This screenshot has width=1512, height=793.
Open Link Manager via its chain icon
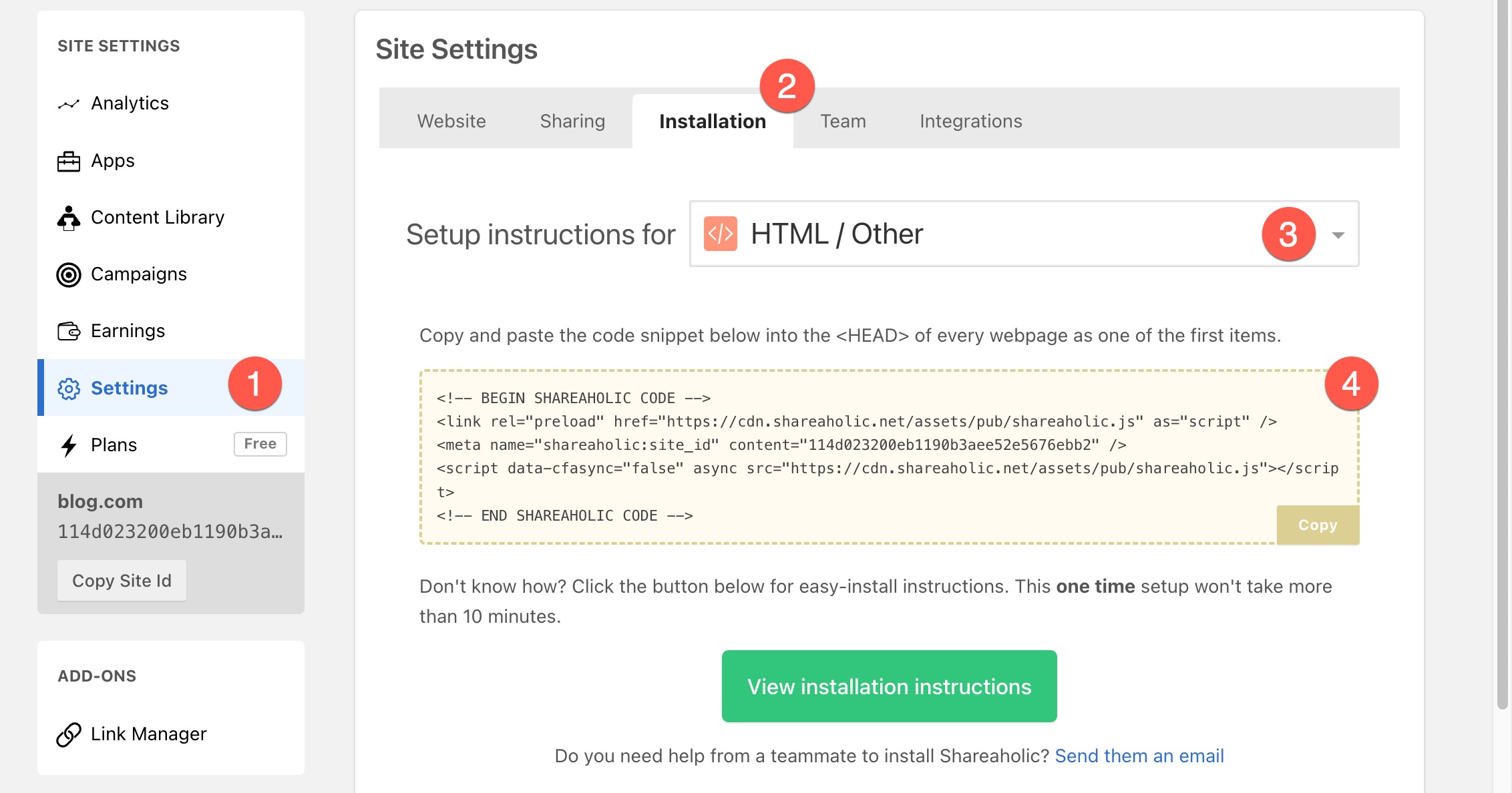click(x=69, y=734)
